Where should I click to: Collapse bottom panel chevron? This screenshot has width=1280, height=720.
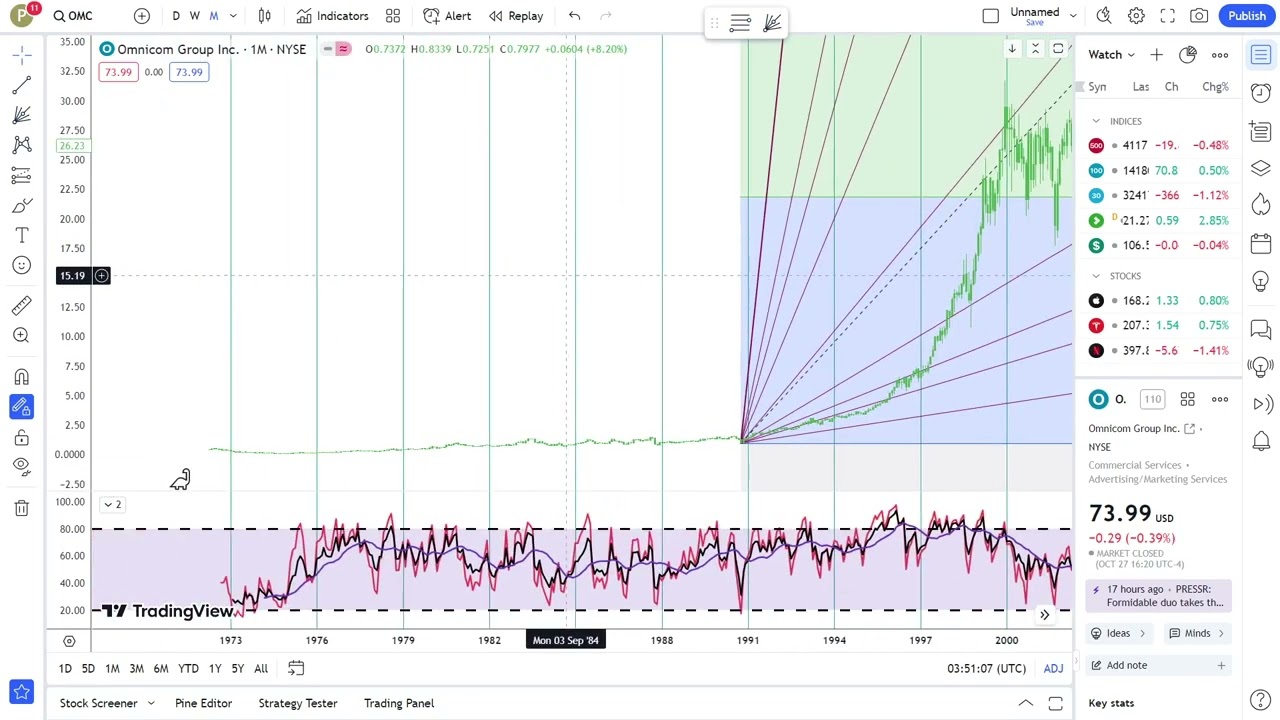tap(1025, 704)
